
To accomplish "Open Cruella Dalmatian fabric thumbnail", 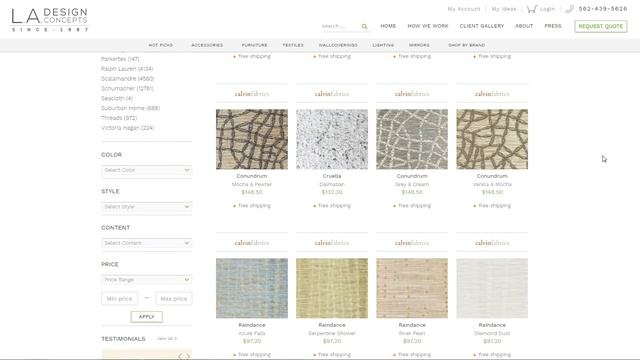I will [332, 139].
